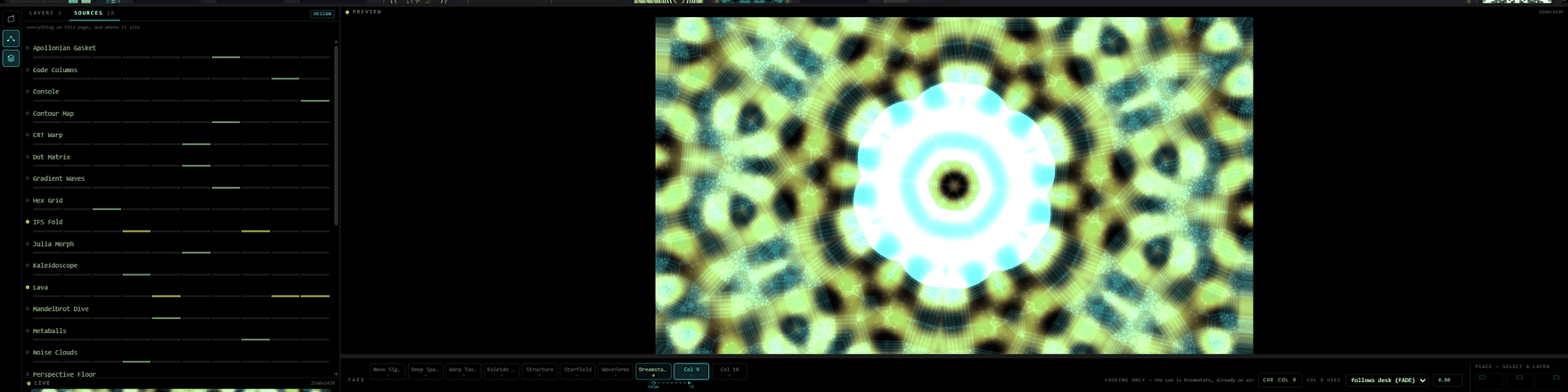Select the Kaleidoscope source

55,265
